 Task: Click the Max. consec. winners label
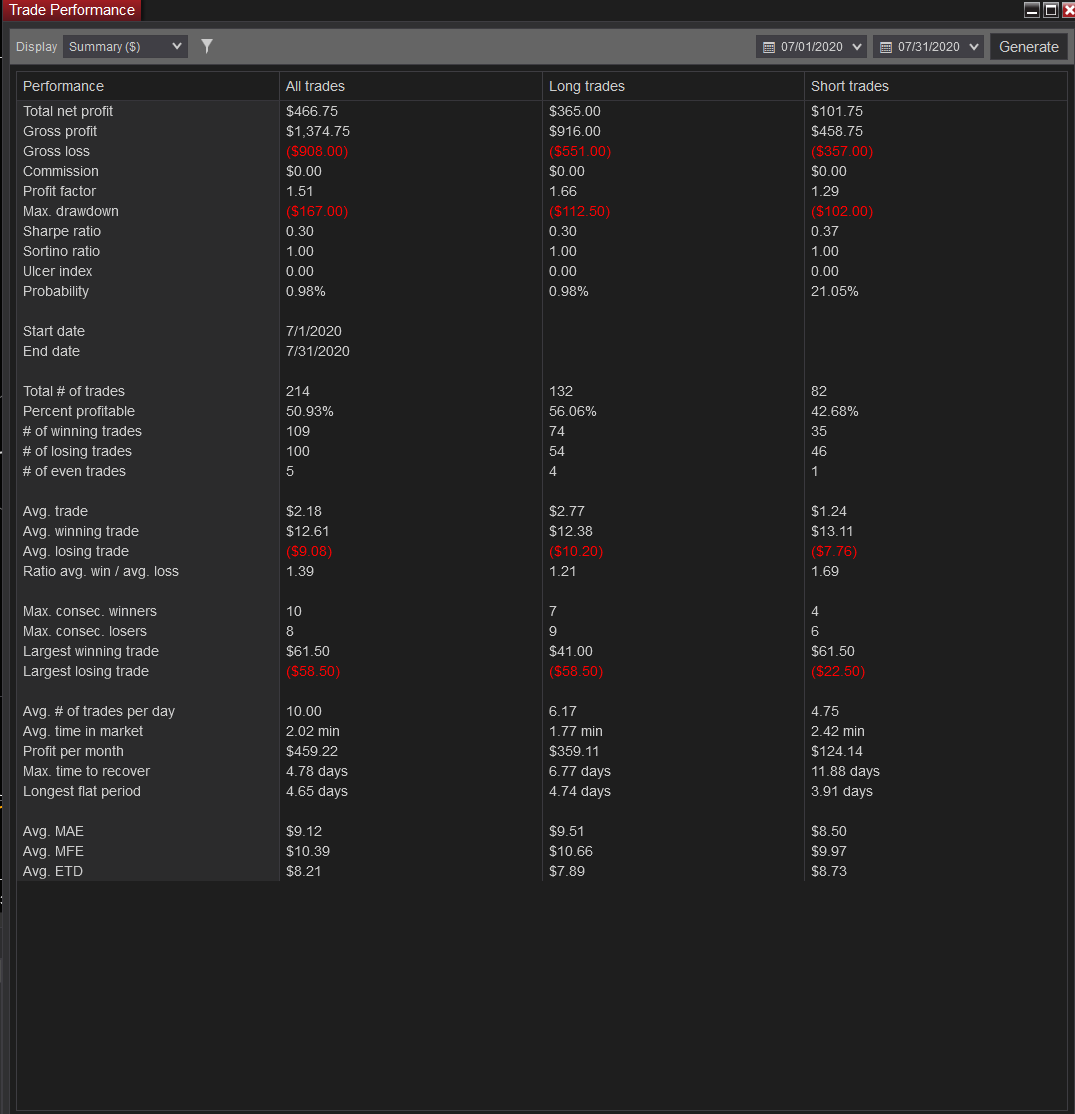pos(90,611)
